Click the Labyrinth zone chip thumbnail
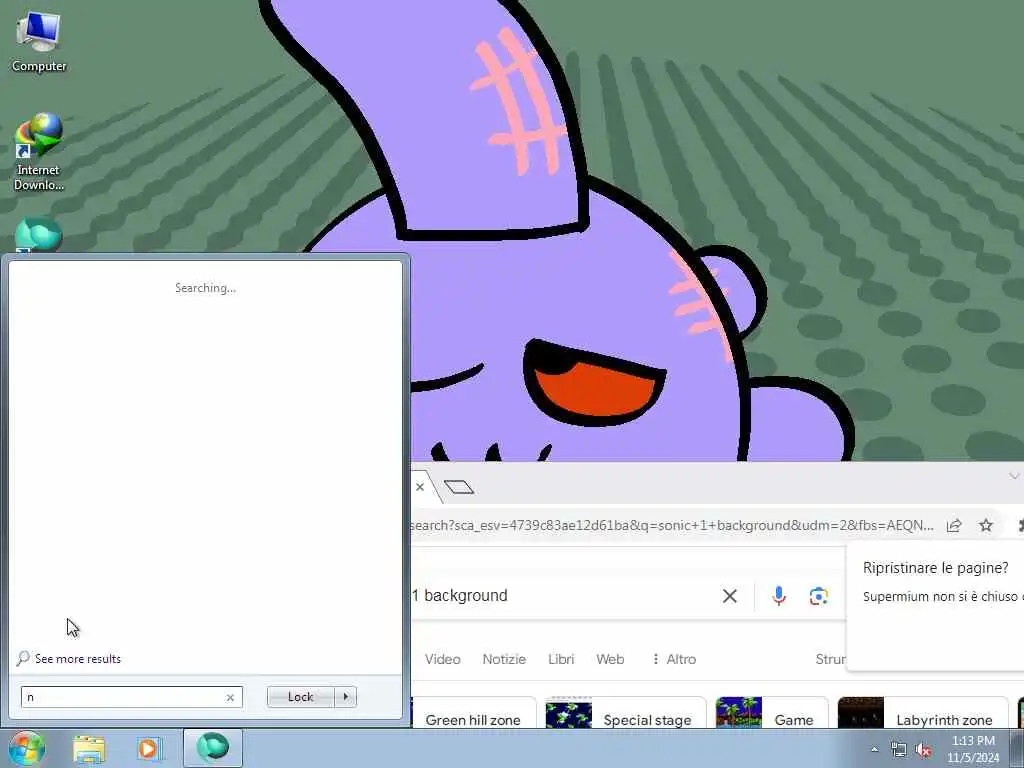 861,713
